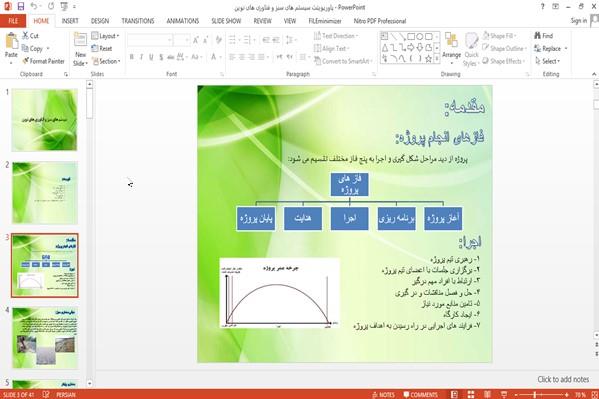
Task: Open ribbon display options
Action: tap(555, 6)
